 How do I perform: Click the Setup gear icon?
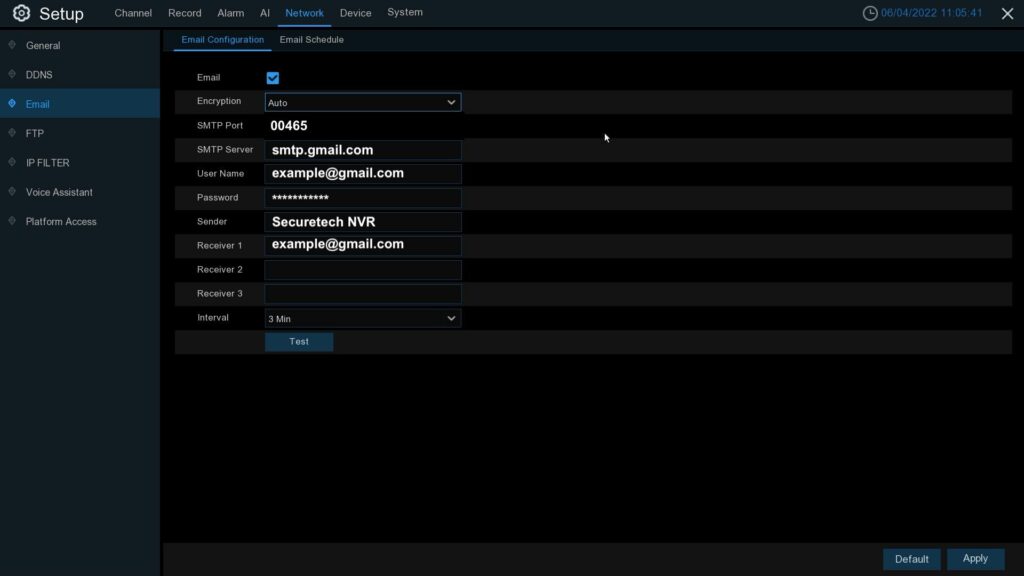[21, 14]
